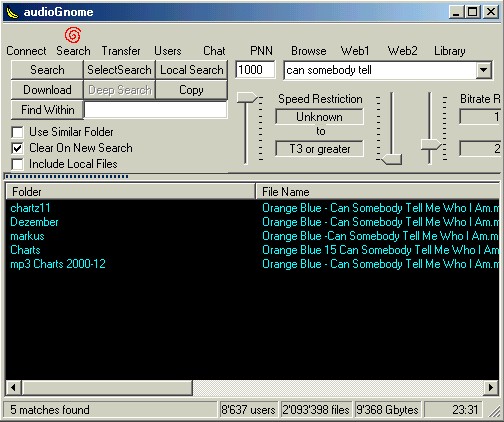Click the 9'368 Gbytes status cell

click(387, 410)
